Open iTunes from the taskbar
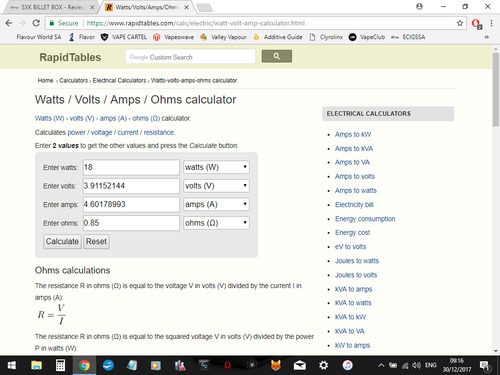 point(347,365)
